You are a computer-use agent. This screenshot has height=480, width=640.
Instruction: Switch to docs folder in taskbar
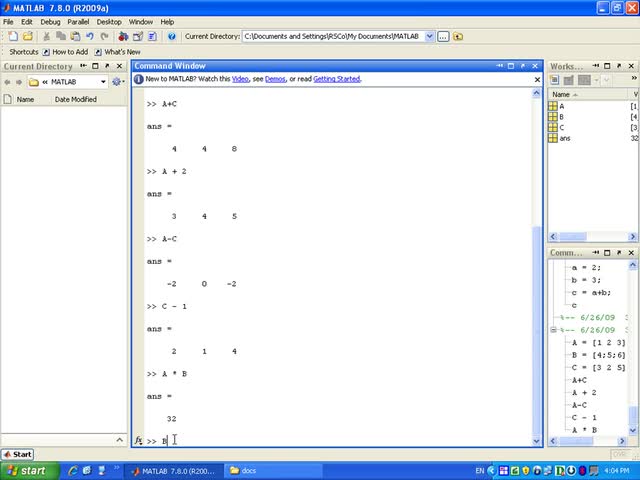coord(273,471)
